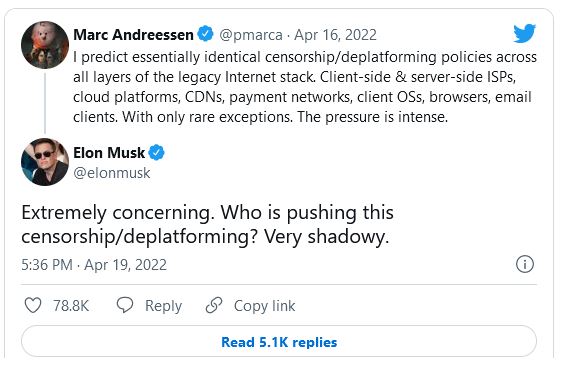The image size is (573, 367).
Task: Open Marc Andreessen's profile picture
Action: tap(45, 45)
